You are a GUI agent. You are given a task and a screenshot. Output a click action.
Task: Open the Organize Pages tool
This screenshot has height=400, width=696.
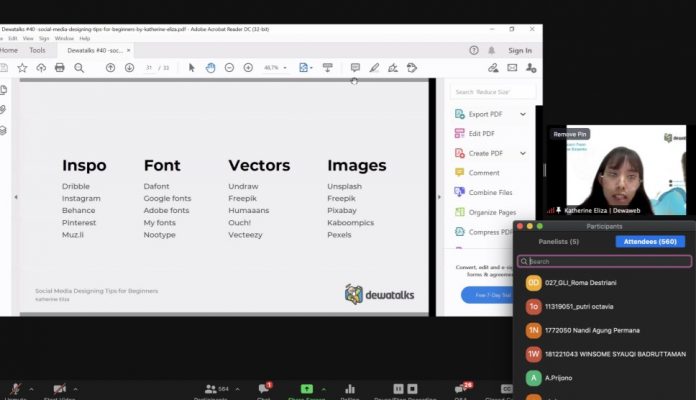[x=491, y=212]
